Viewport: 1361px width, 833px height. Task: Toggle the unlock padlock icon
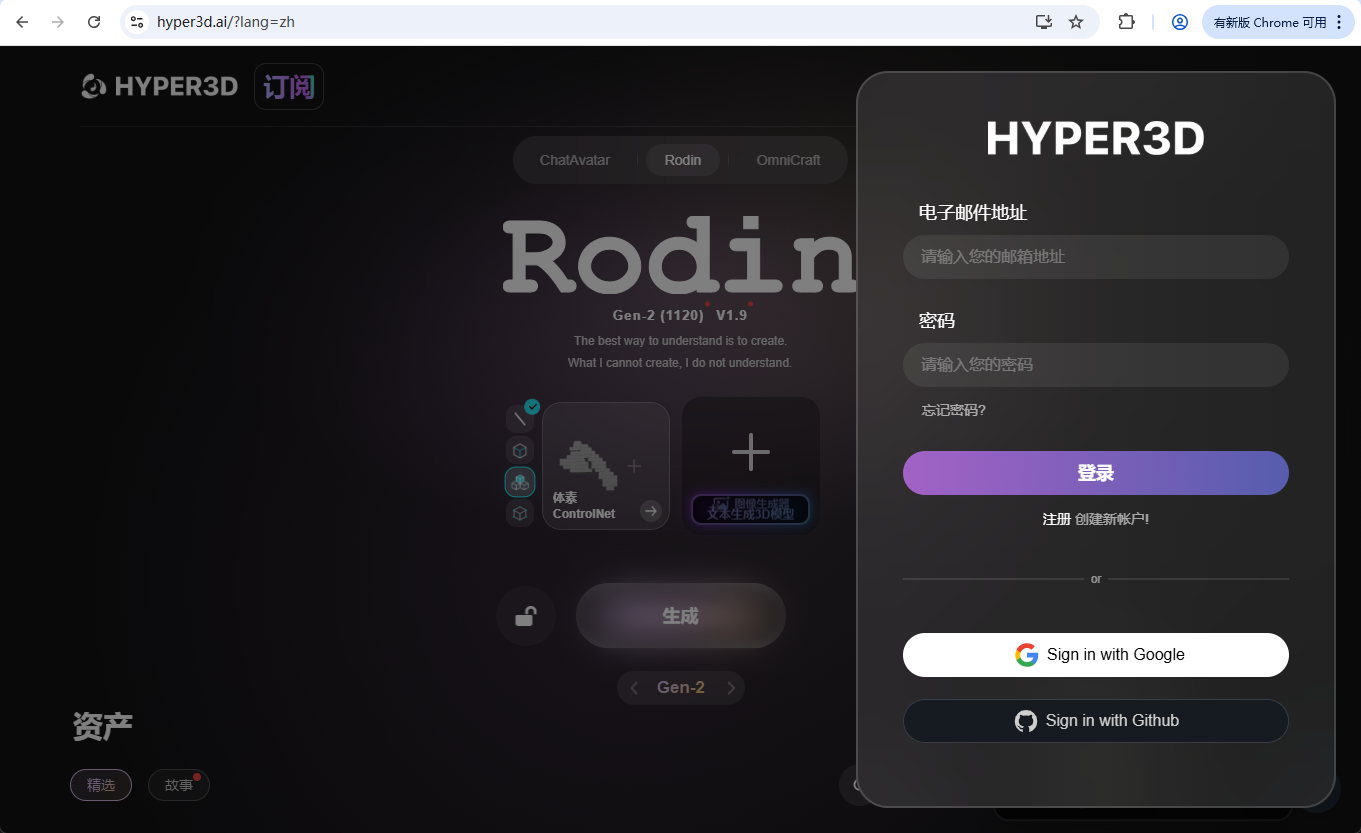coord(526,616)
